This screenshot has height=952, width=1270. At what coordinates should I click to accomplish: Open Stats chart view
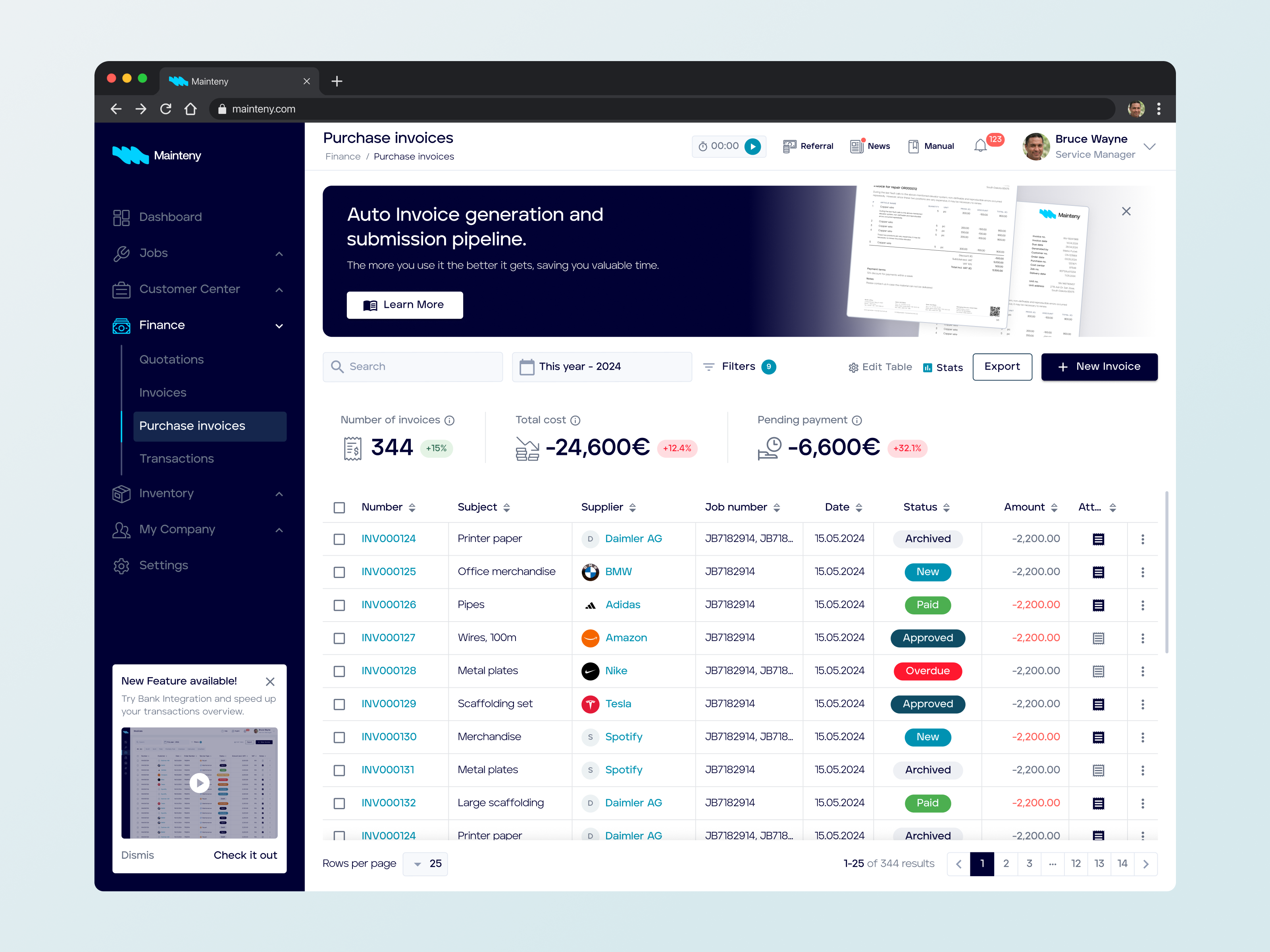(x=943, y=367)
